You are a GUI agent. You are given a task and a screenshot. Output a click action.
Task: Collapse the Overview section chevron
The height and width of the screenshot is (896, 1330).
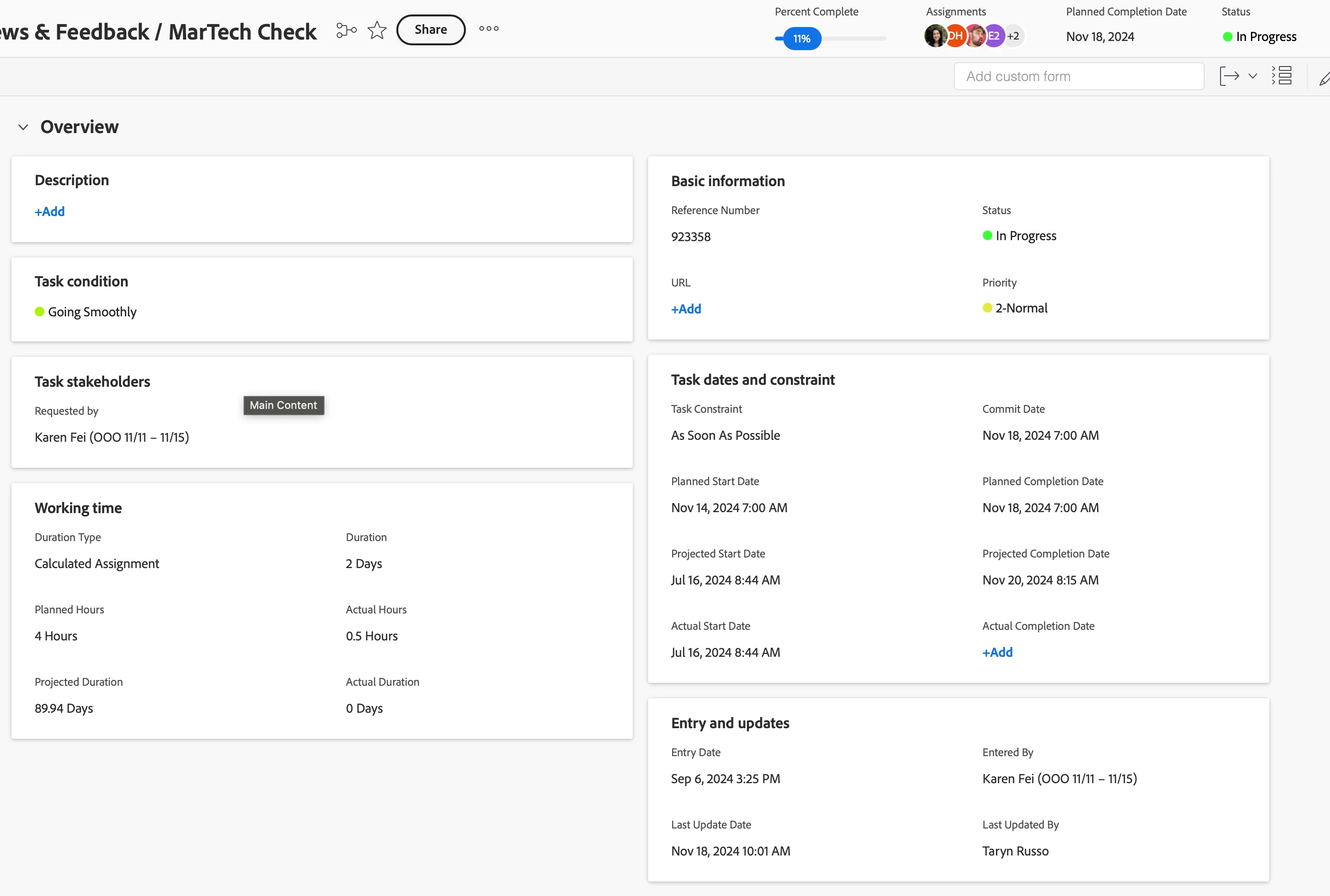click(x=23, y=127)
